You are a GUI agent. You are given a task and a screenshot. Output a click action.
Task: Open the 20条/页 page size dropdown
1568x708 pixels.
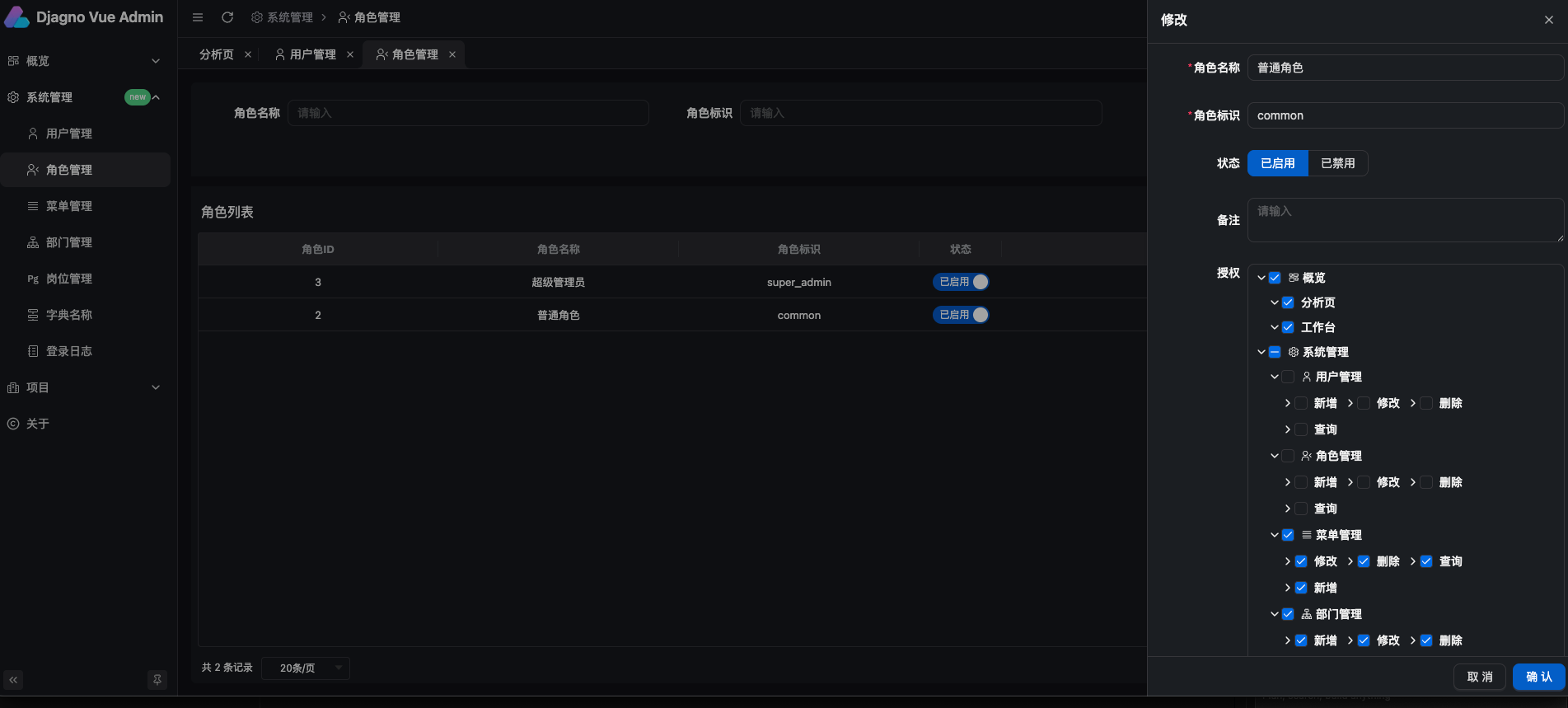click(x=306, y=668)
